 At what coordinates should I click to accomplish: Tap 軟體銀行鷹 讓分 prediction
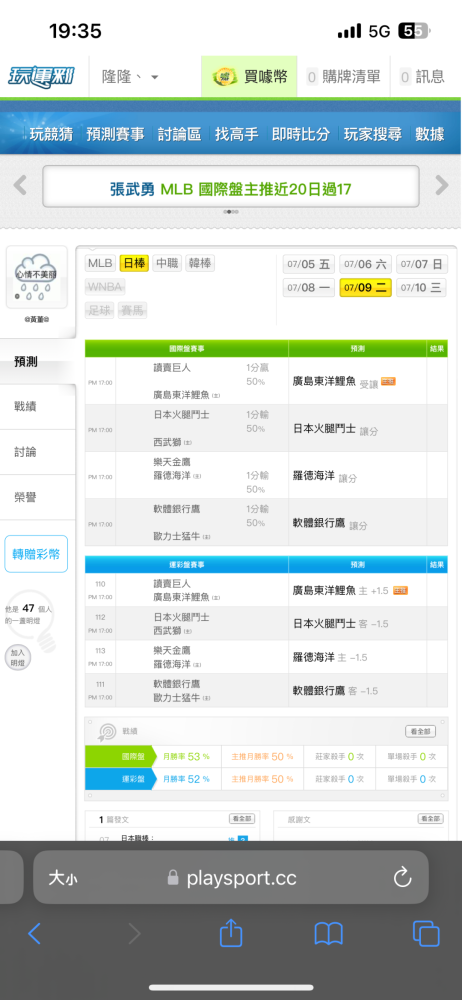(330, 524)
